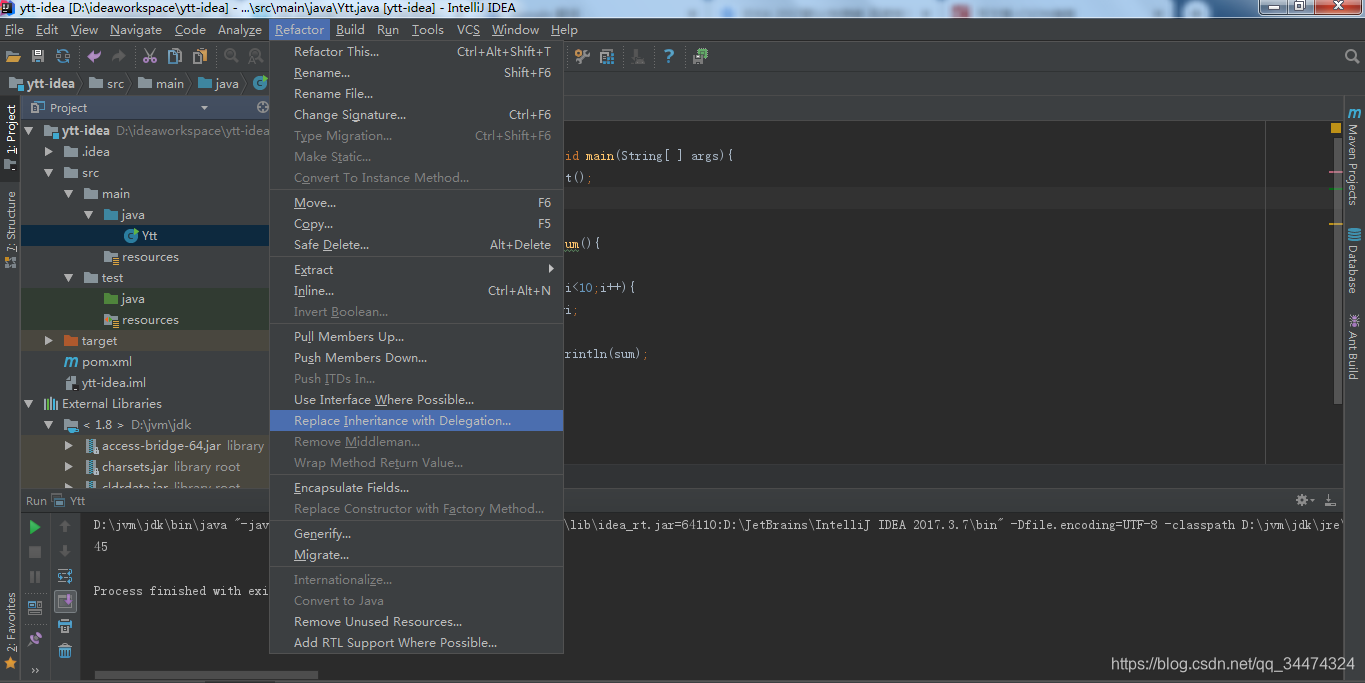Viewport: 1365px width, 683px height.
Task: Click the Search Everywhere magnifier icon
Action: [x=1352, y=57]
